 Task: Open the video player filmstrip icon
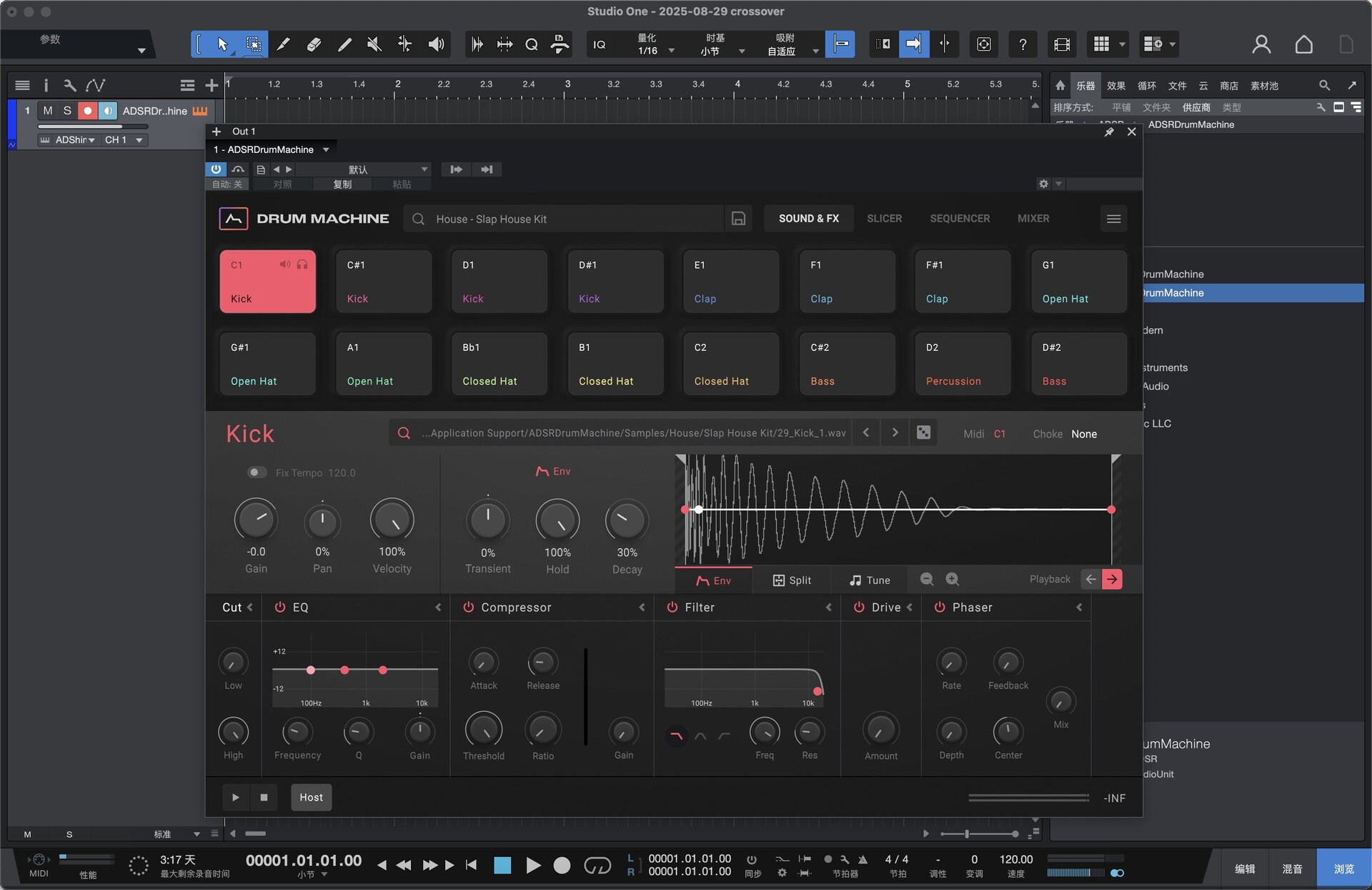1062,44
